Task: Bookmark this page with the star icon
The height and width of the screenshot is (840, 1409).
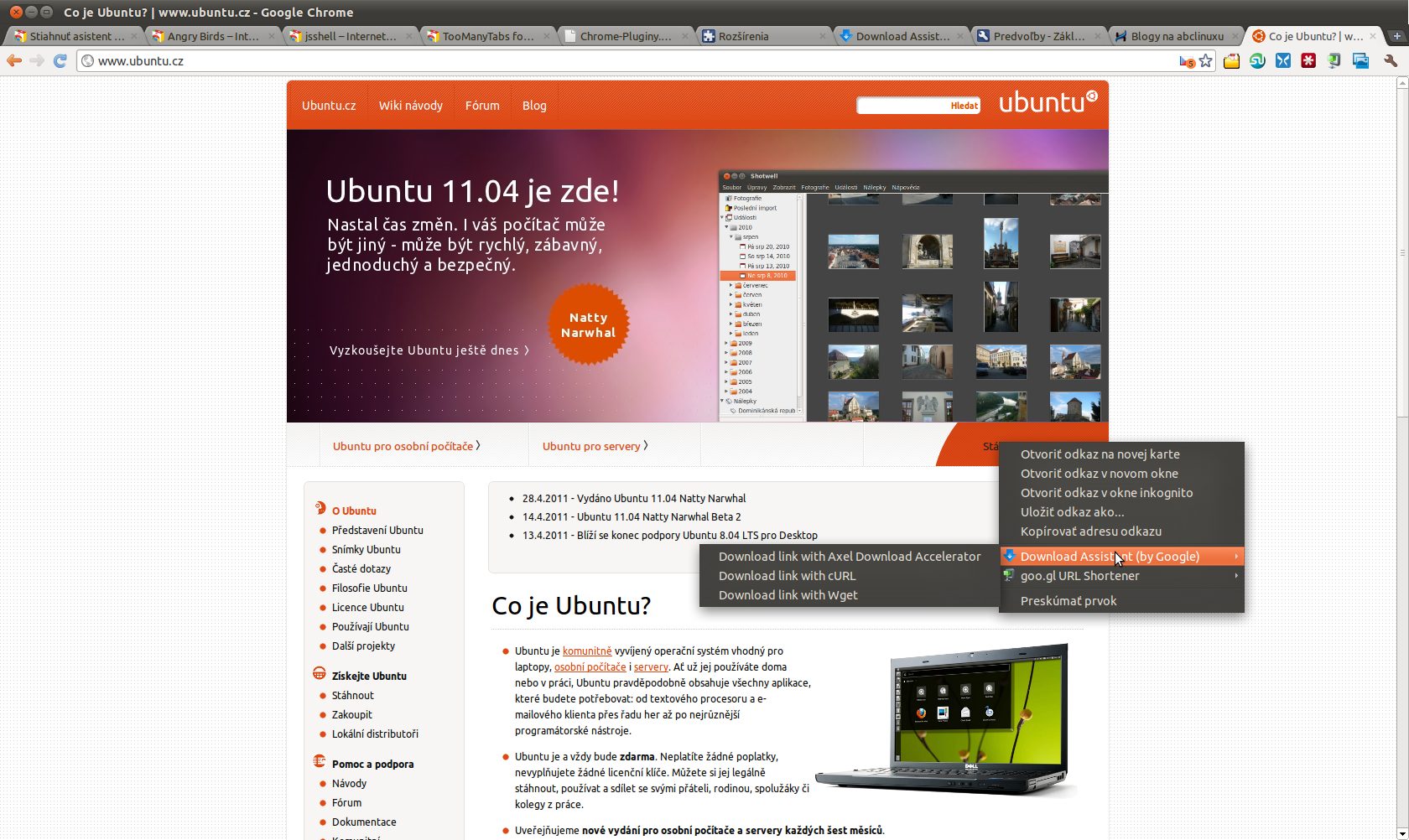Action: tap(1206, 60)
